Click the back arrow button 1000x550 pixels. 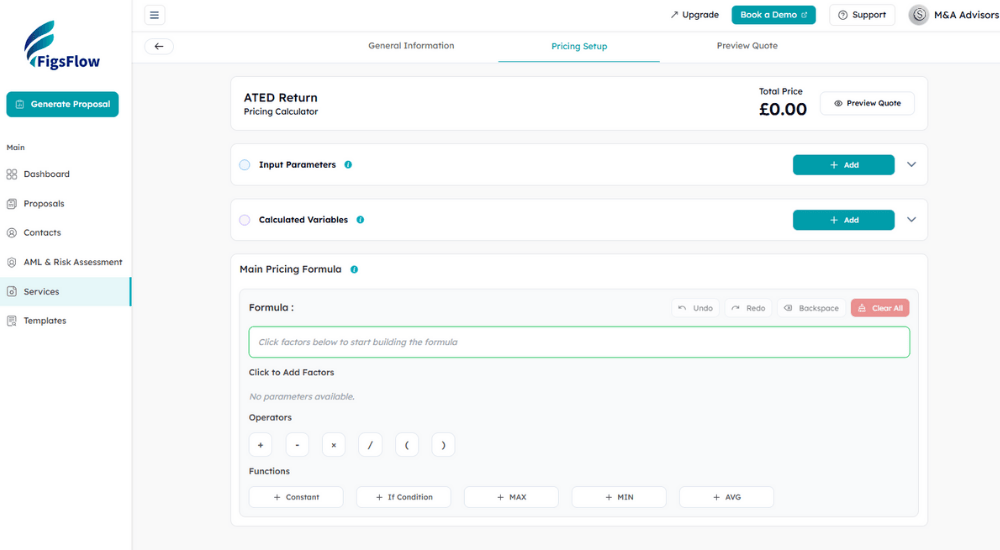(x=159, y=46)
